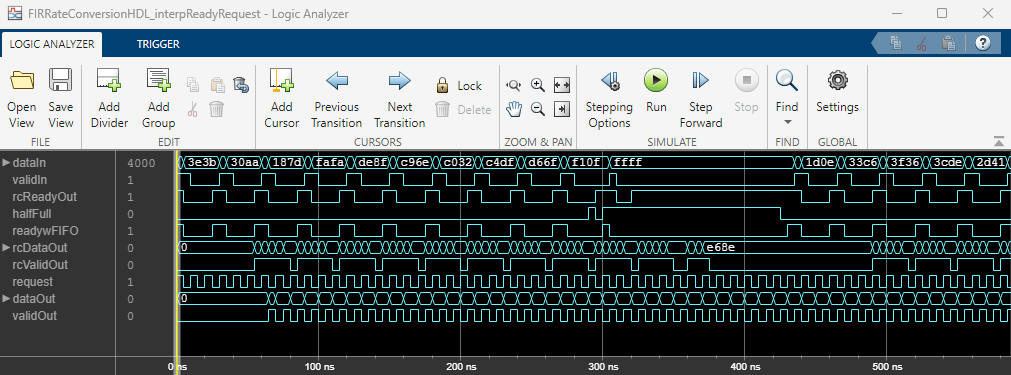Open the Find dropdown arrow
The width and height of the screenshot is (1011, 375).
[787, 122]
